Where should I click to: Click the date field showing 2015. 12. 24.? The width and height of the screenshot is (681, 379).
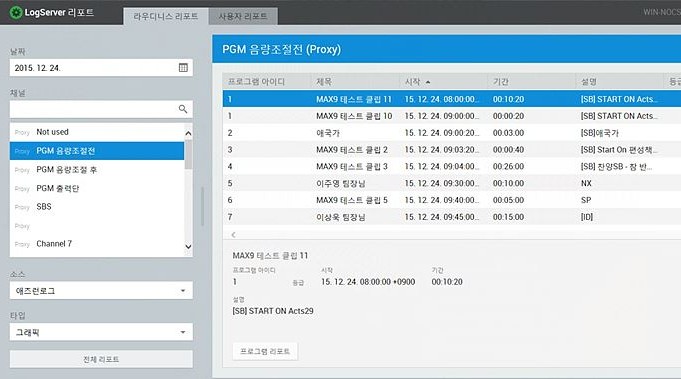[x=101, y=68]
